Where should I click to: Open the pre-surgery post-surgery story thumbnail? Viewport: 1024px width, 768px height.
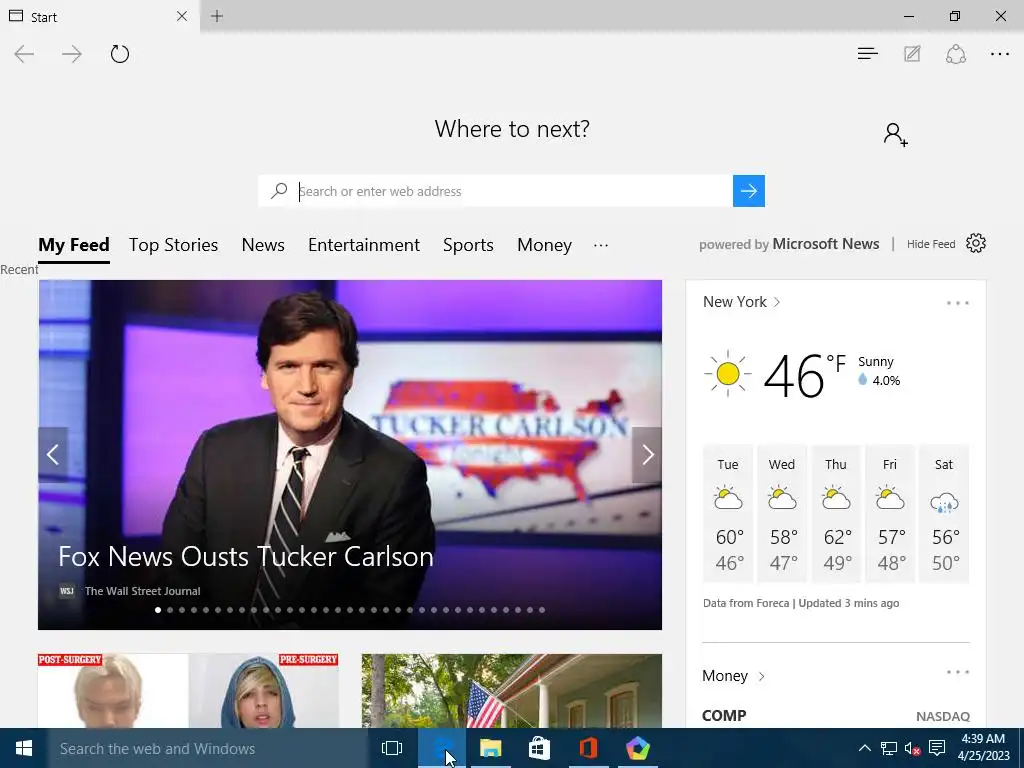pos(188,691)
